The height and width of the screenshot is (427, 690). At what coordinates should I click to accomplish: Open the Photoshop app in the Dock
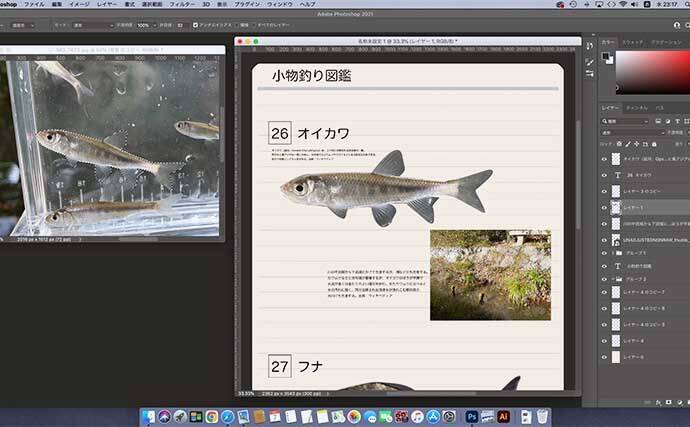click(x=471, y=416)
